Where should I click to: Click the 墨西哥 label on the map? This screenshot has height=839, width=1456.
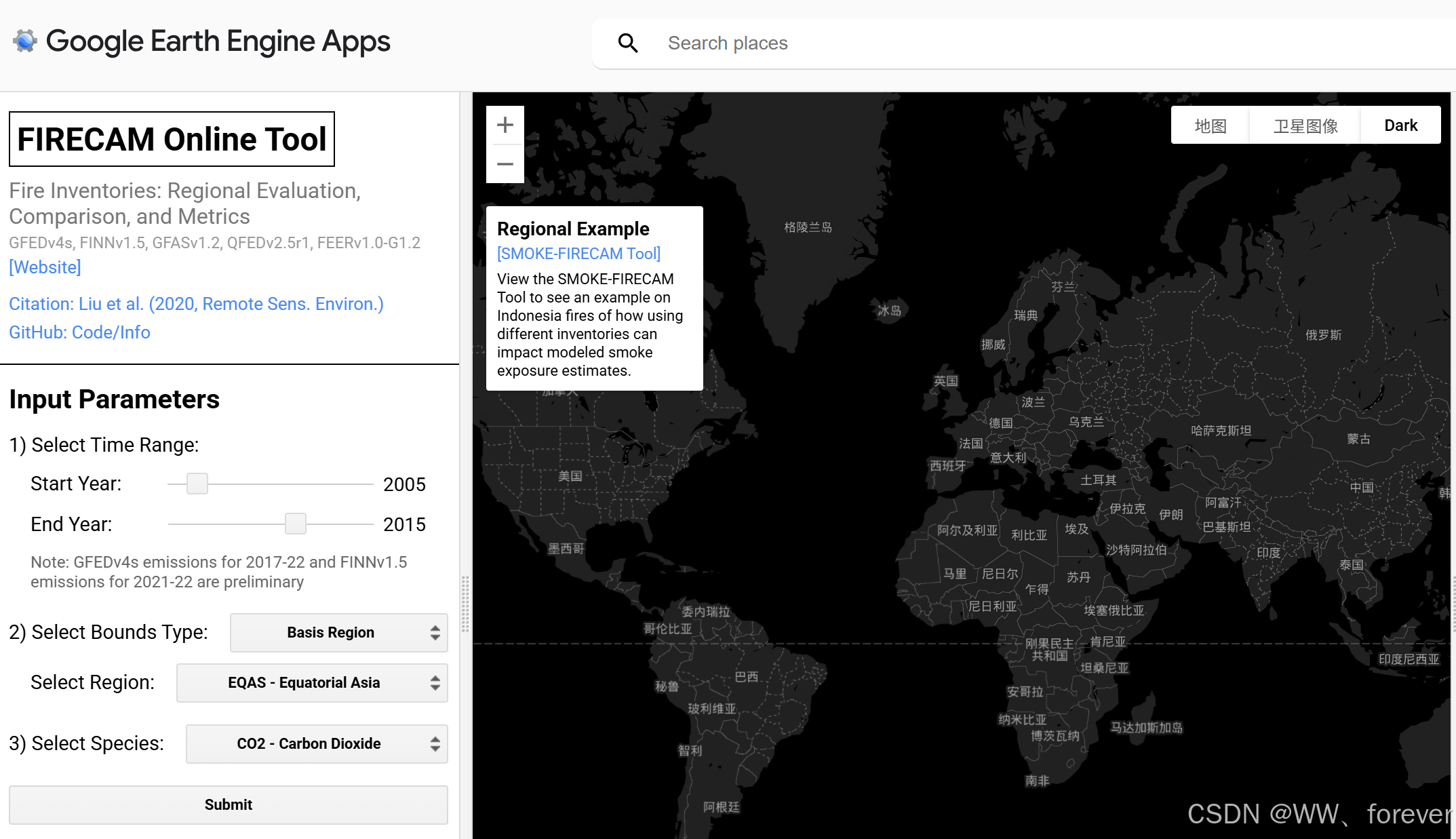click(566, 549)
